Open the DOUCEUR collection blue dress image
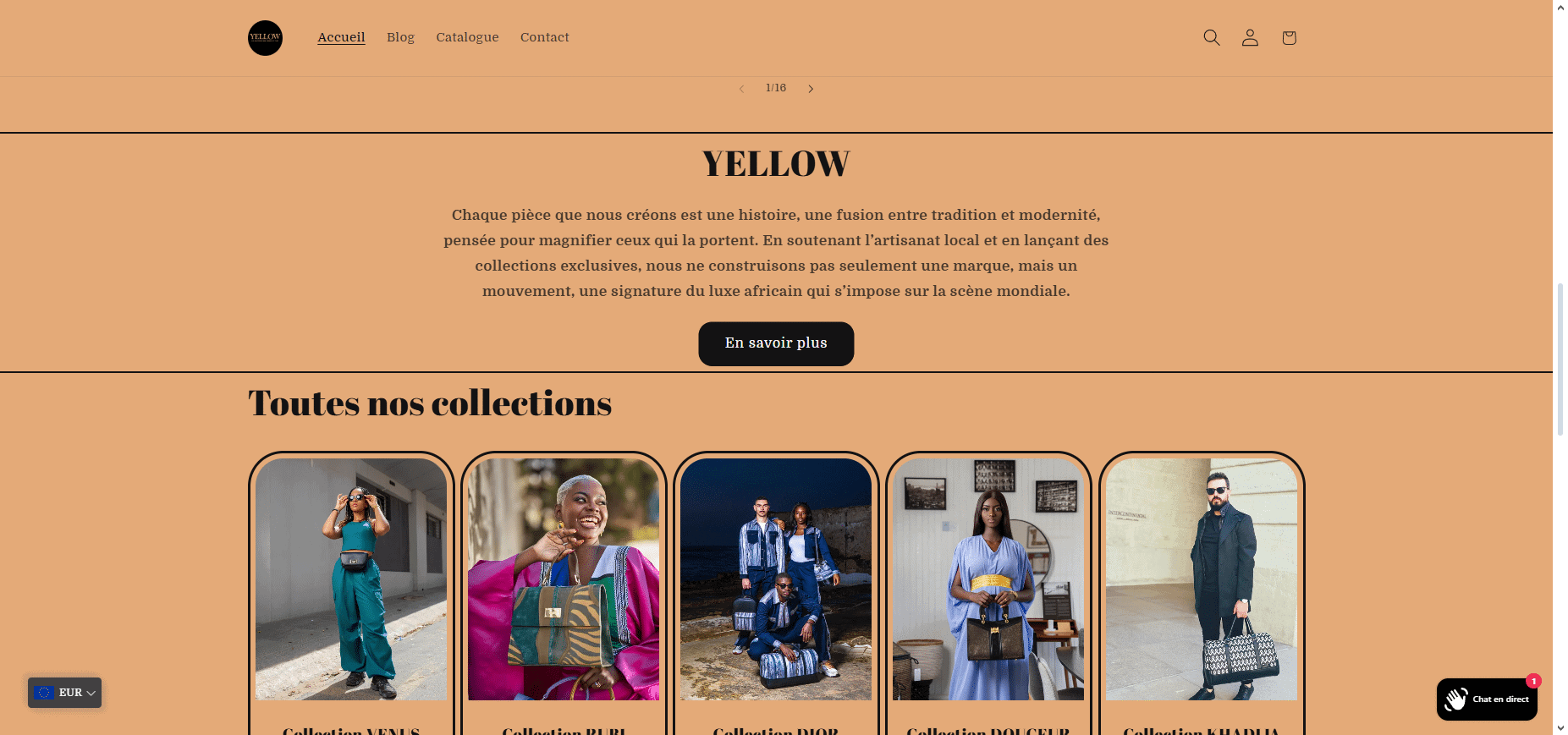The image size is (1568, 735). point(988,579)
